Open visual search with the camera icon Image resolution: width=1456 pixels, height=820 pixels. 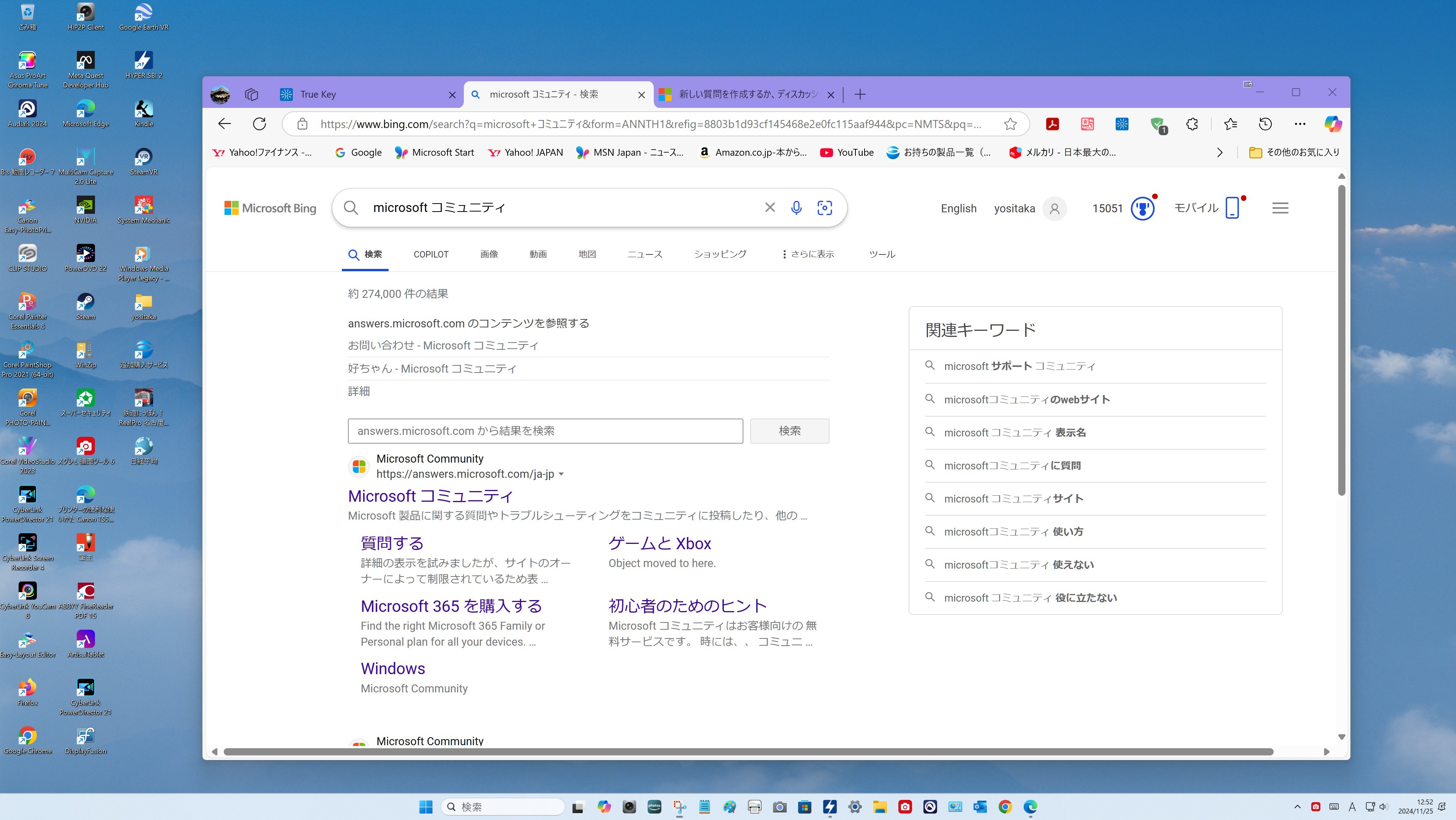pyautogui.click(x=825, y=207)
